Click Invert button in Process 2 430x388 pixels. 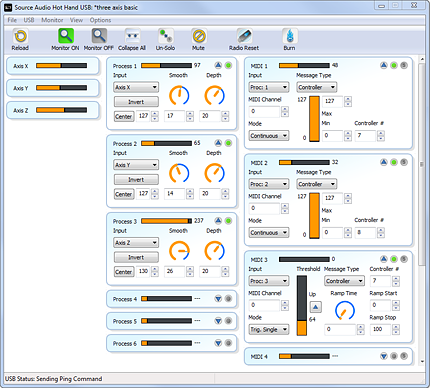[136, 179]
